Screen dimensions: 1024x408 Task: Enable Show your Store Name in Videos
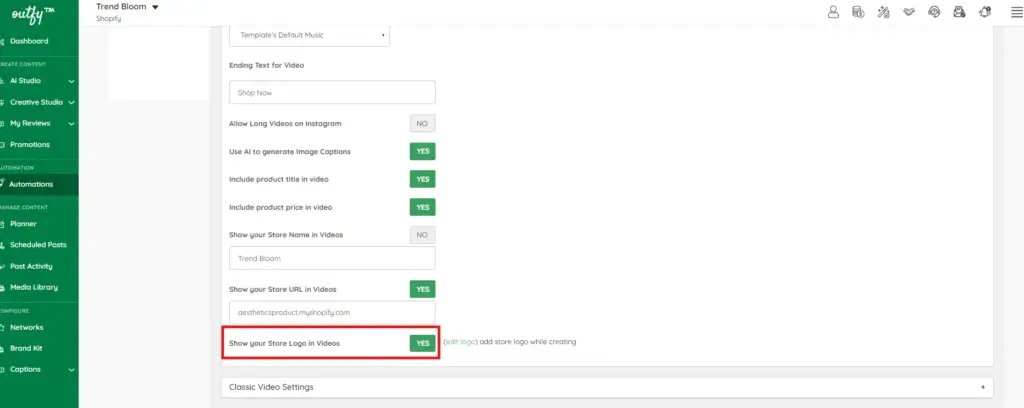[x=423, y=235]
